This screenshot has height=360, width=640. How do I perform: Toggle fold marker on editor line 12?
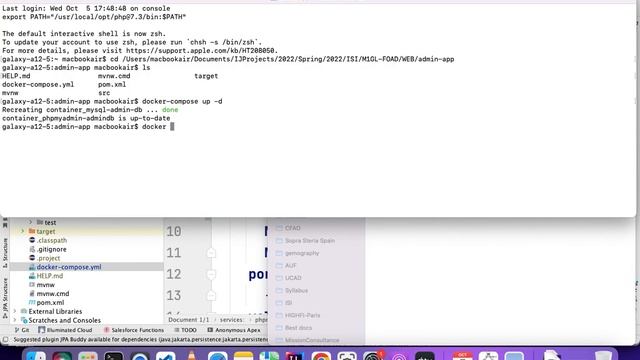[211, 274]
